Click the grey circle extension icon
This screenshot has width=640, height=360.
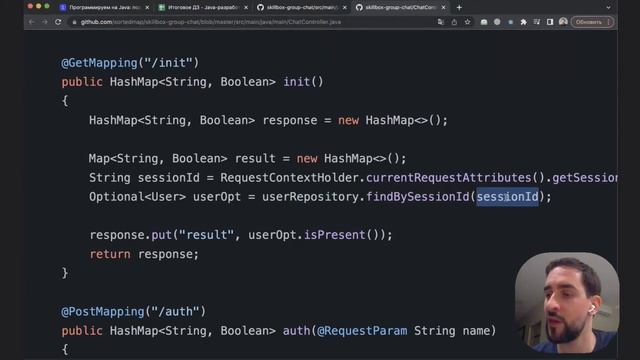497,22
